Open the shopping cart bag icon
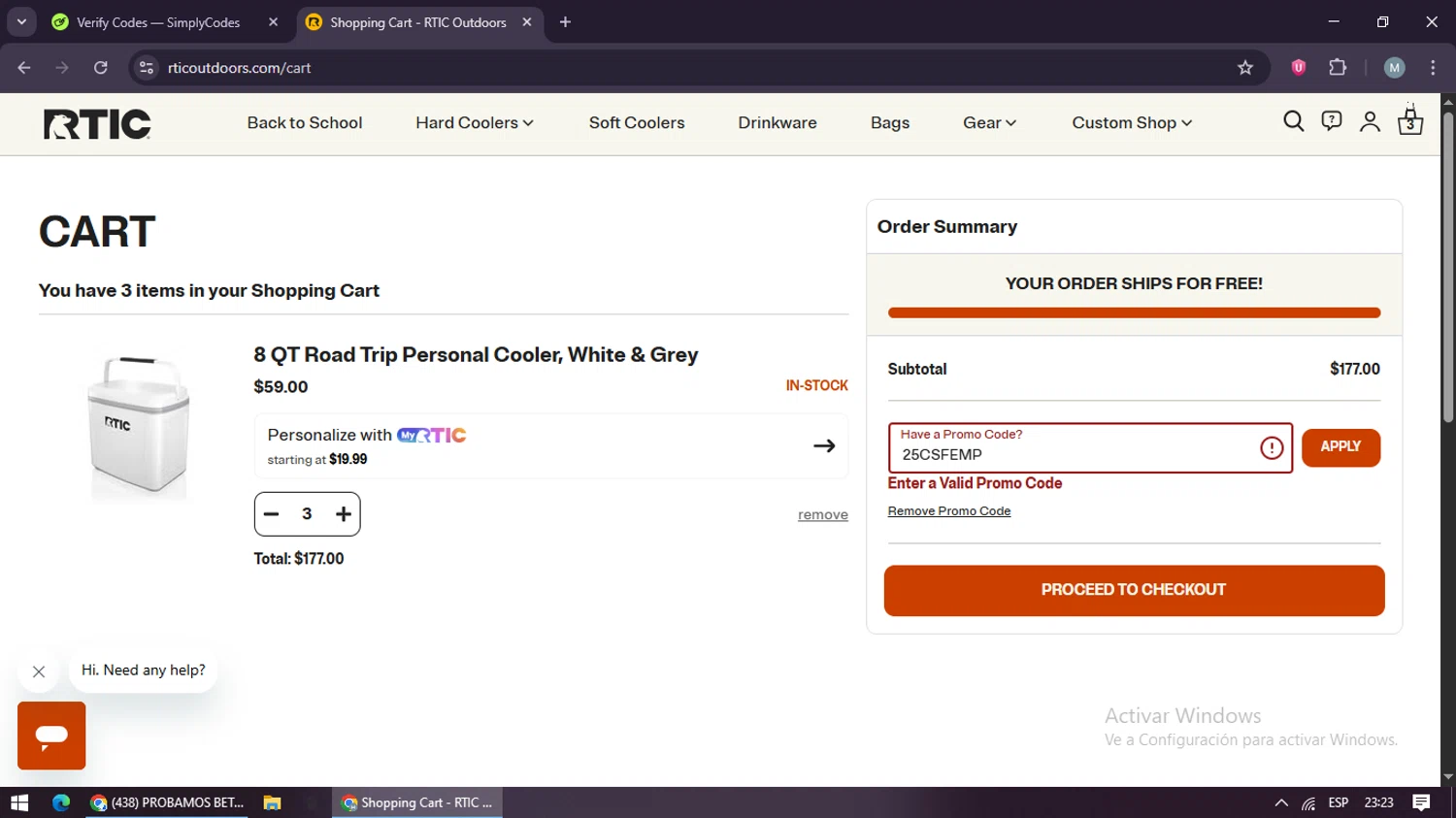Viewport: 1456px width, 818px height. coord(1410,122)
